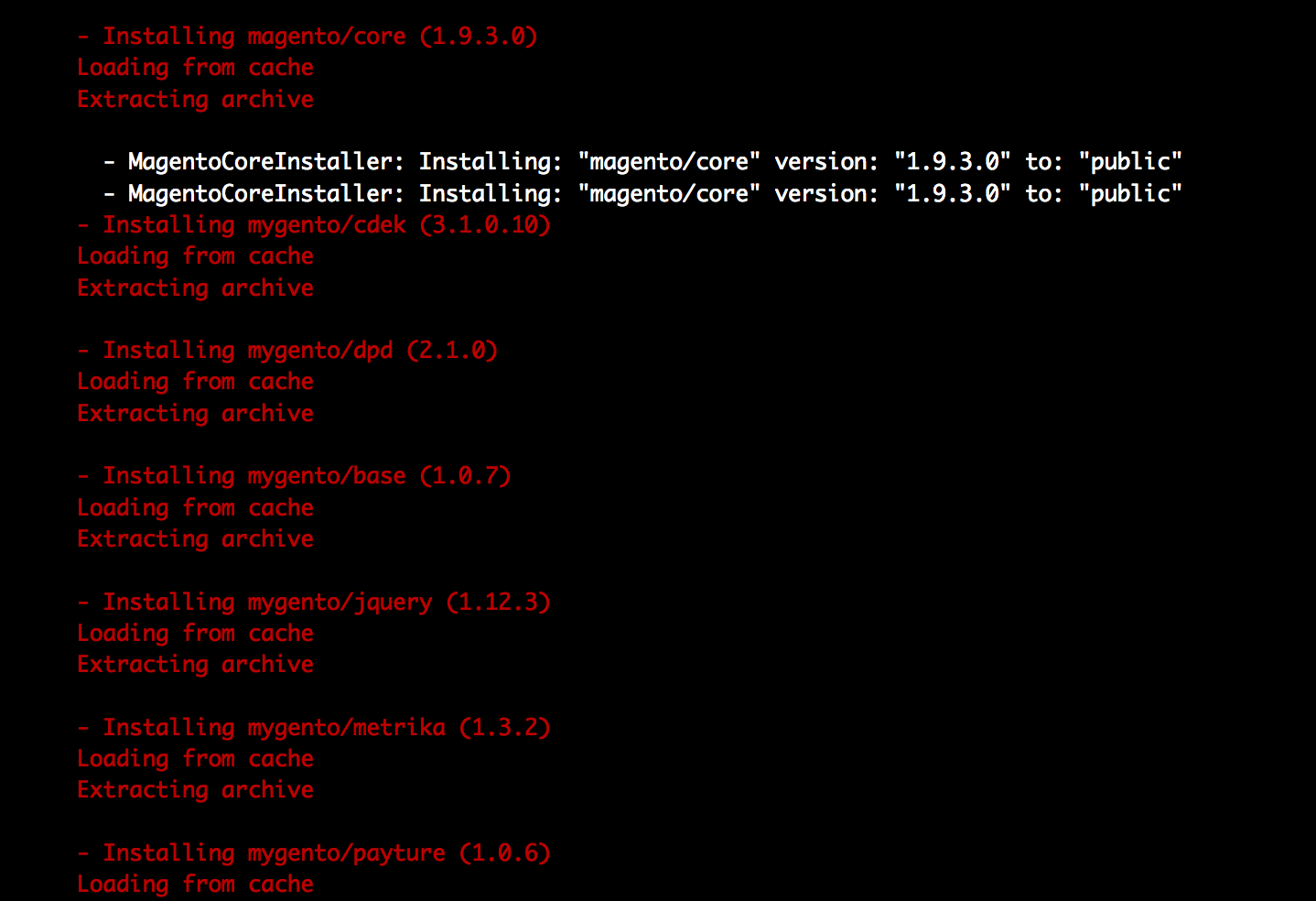Screen dimensions: 1316x901
Task: Click the "Installing mygento/payture (1.0.6)" line
Action: [x=313, y=853]
